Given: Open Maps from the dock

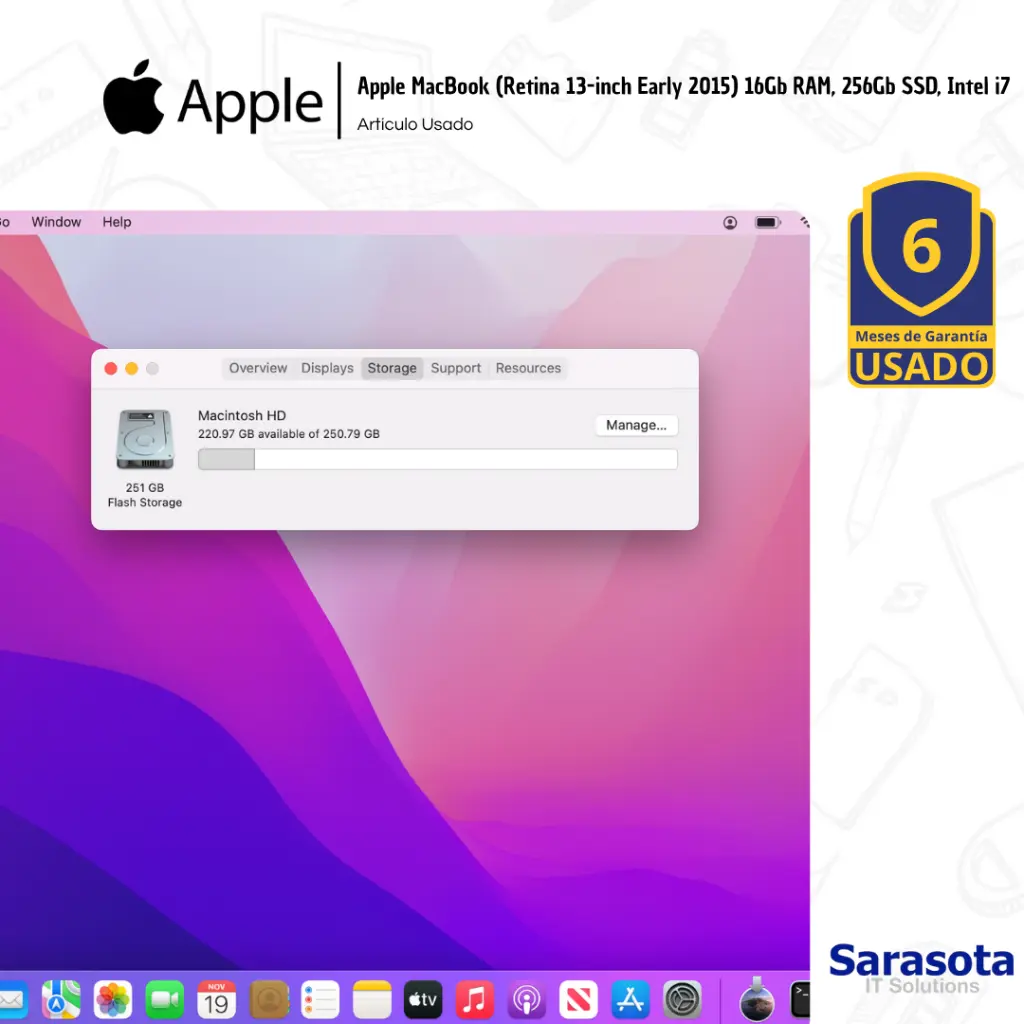Looking at the screenshot, I should pos(61,999).
